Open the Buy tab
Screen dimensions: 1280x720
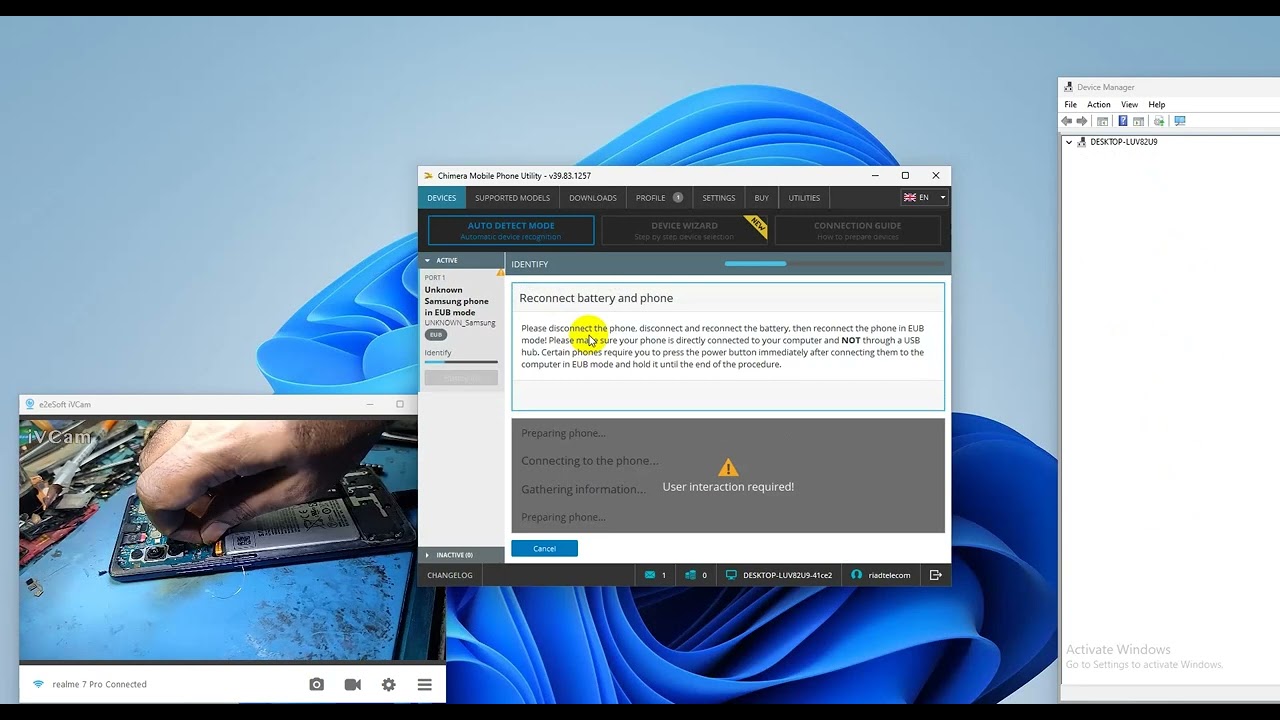point(761,198)
